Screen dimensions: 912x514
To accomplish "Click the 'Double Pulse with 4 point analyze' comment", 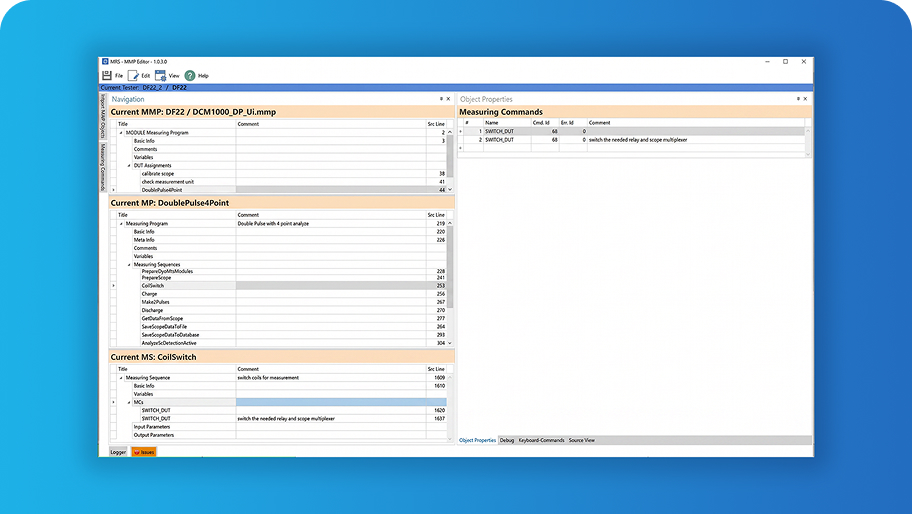I will pyautogui.click(x=273, y=223).
